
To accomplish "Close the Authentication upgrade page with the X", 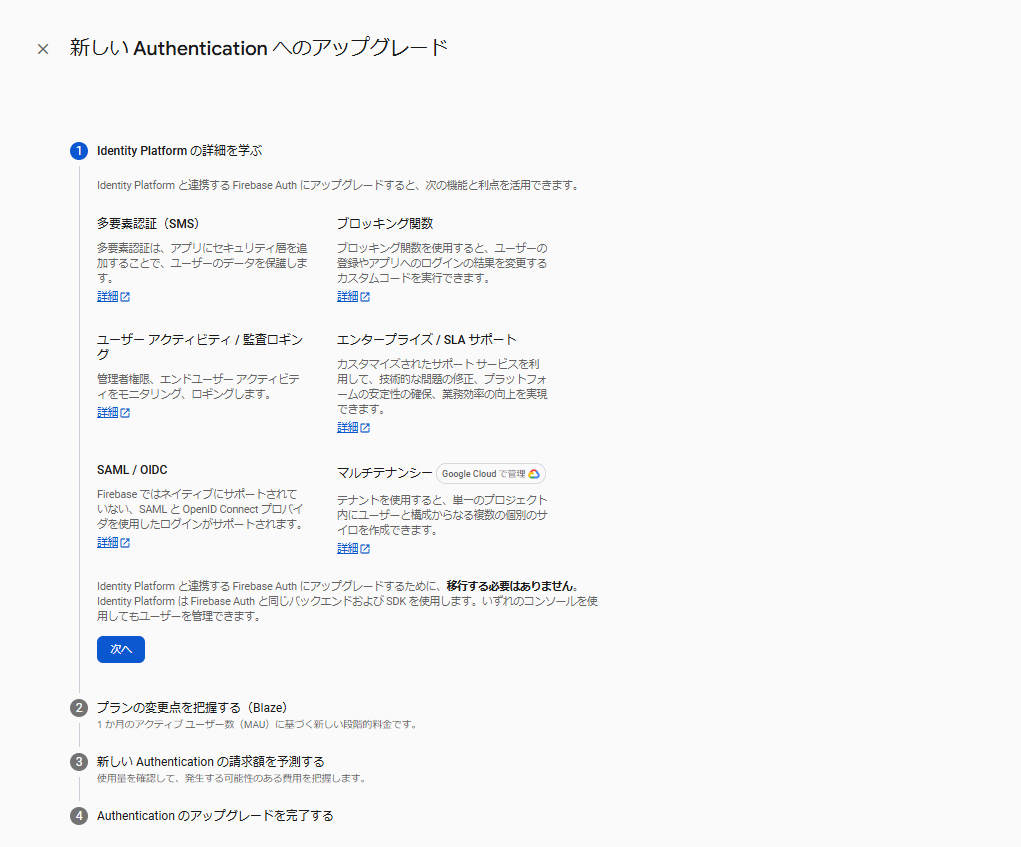I will (43, 49).
